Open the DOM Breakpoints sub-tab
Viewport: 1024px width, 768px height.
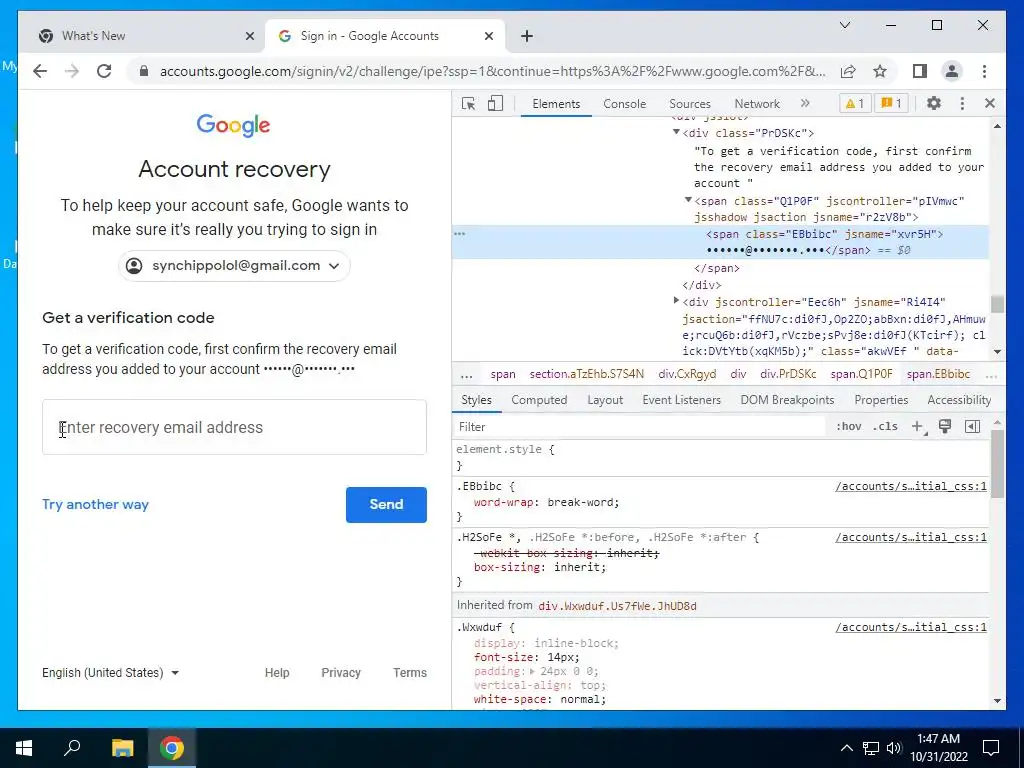coord(787,400)
